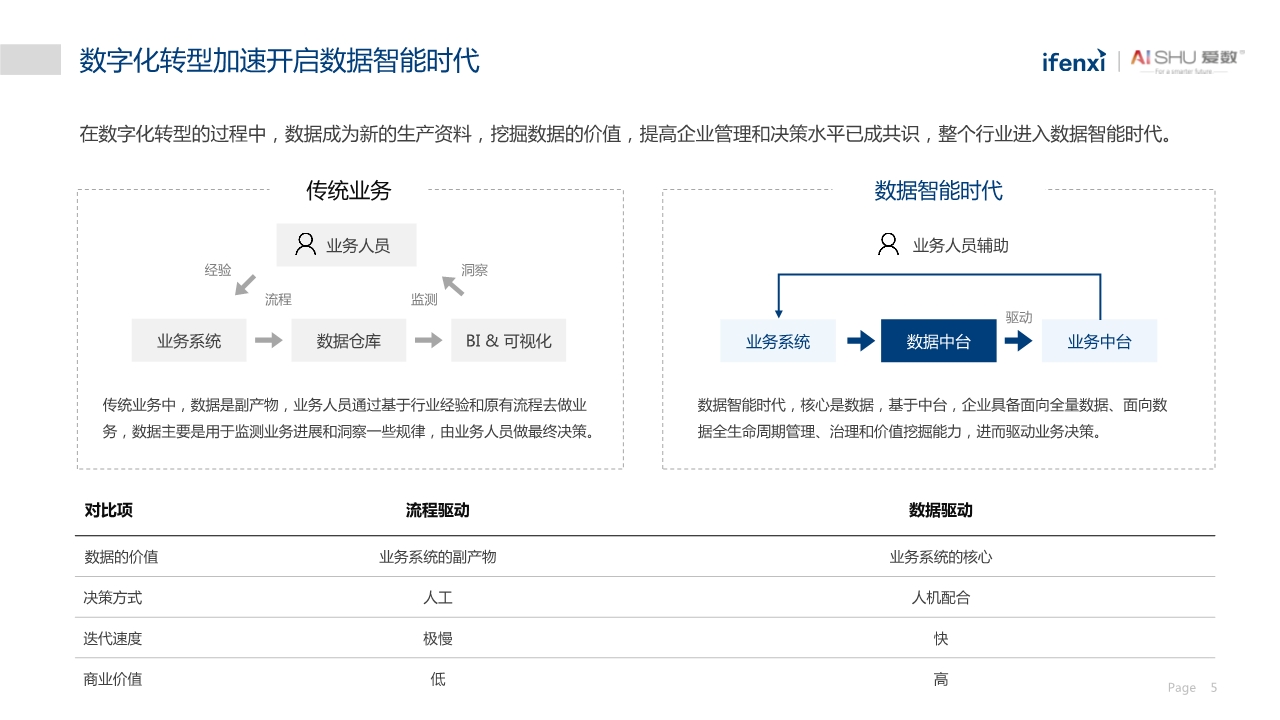Click the 业务系统 box in 数据智能时代 panel
Image resolution: width=1280 pixels, height=720 pixels.
[x=778, y=340]
